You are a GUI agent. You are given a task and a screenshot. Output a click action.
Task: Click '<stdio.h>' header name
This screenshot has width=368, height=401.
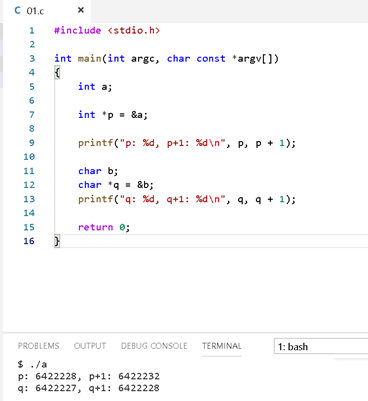click(x=134, y=30)
